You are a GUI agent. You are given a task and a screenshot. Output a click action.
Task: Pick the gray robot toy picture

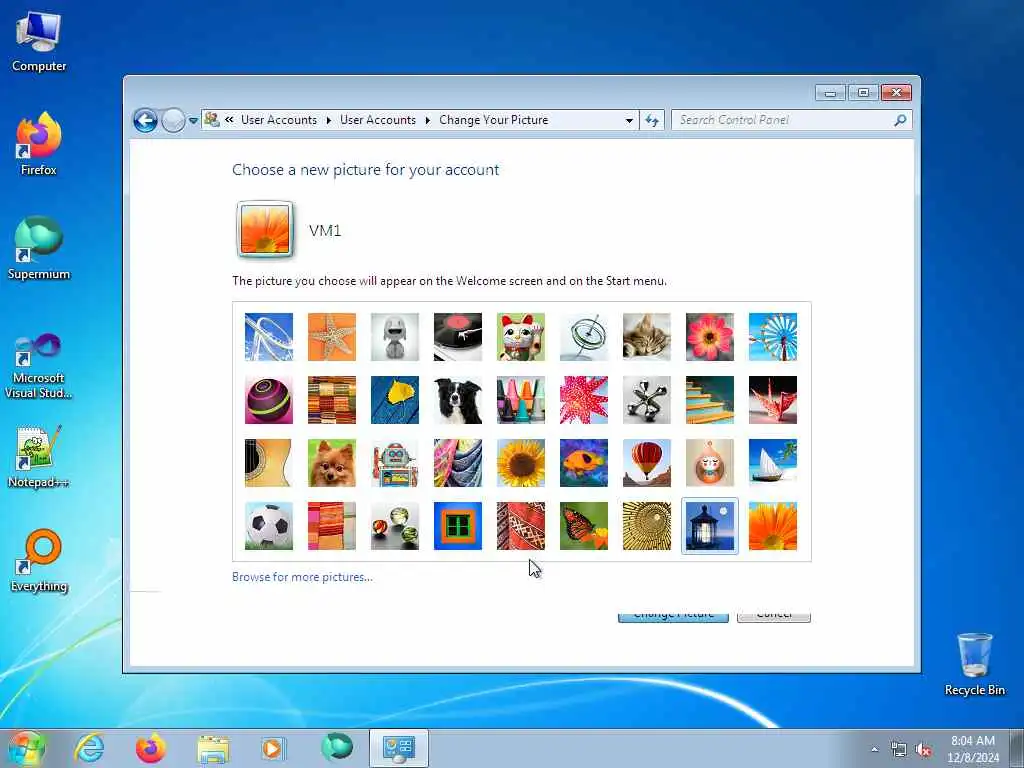click(394, 337)
